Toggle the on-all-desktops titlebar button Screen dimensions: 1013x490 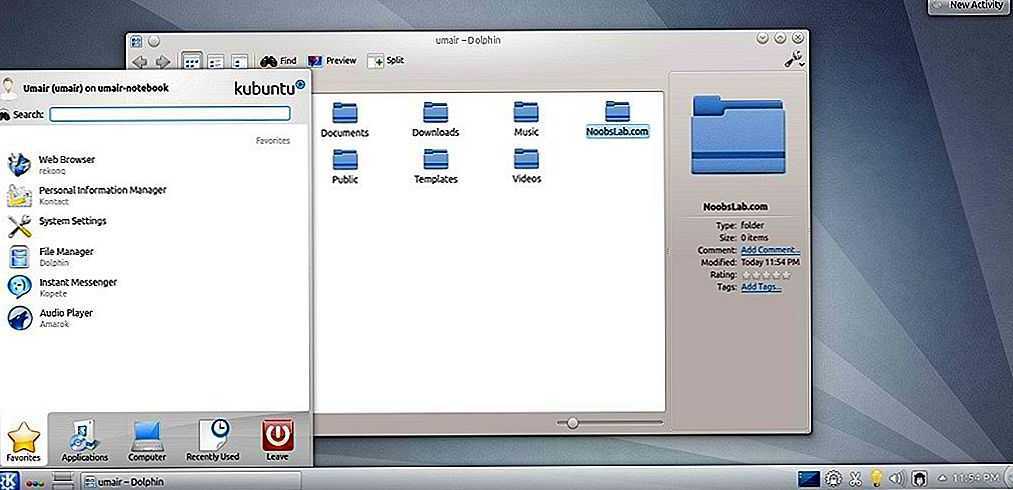(154, 41)
